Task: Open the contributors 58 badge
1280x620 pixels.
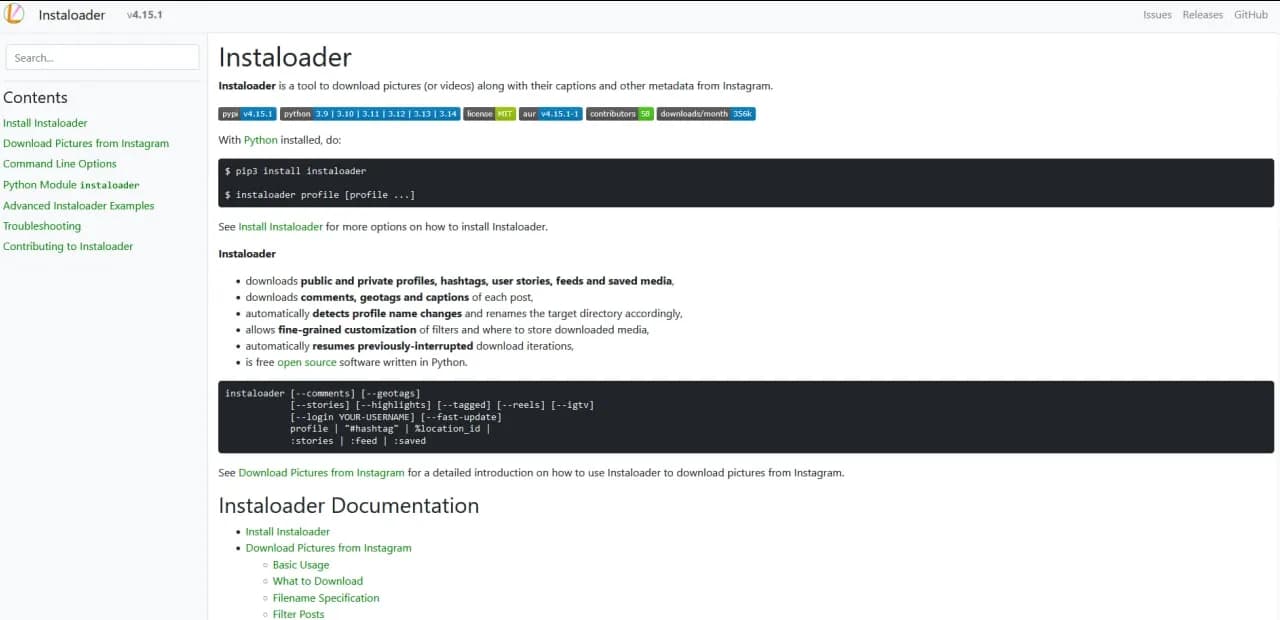Action: coord(619,113)
